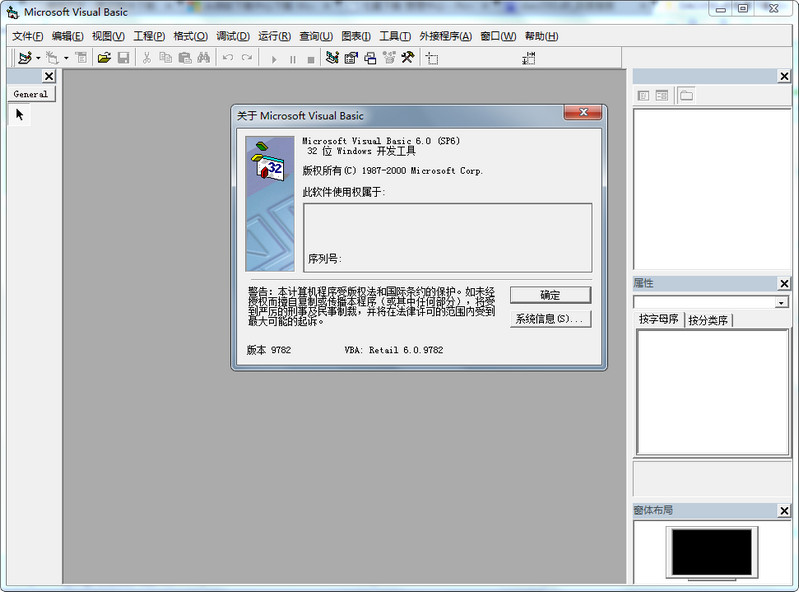Open the Form Layout Window icon
The image size is (799, 592).
pos(370,58)
